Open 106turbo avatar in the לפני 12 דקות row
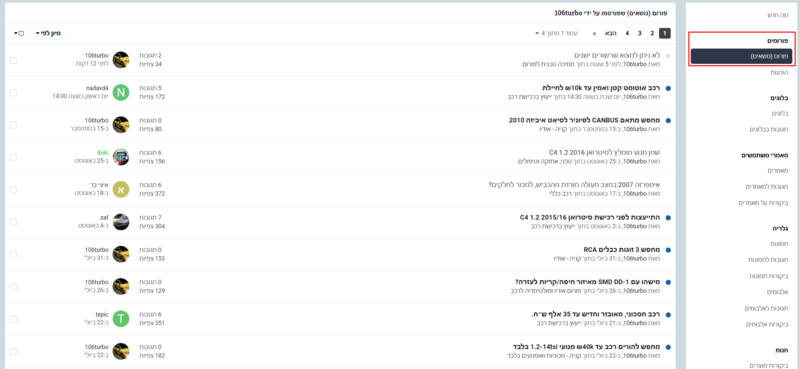Image resolution: width=800 pixels, height=369 pixels. (121, 60)
